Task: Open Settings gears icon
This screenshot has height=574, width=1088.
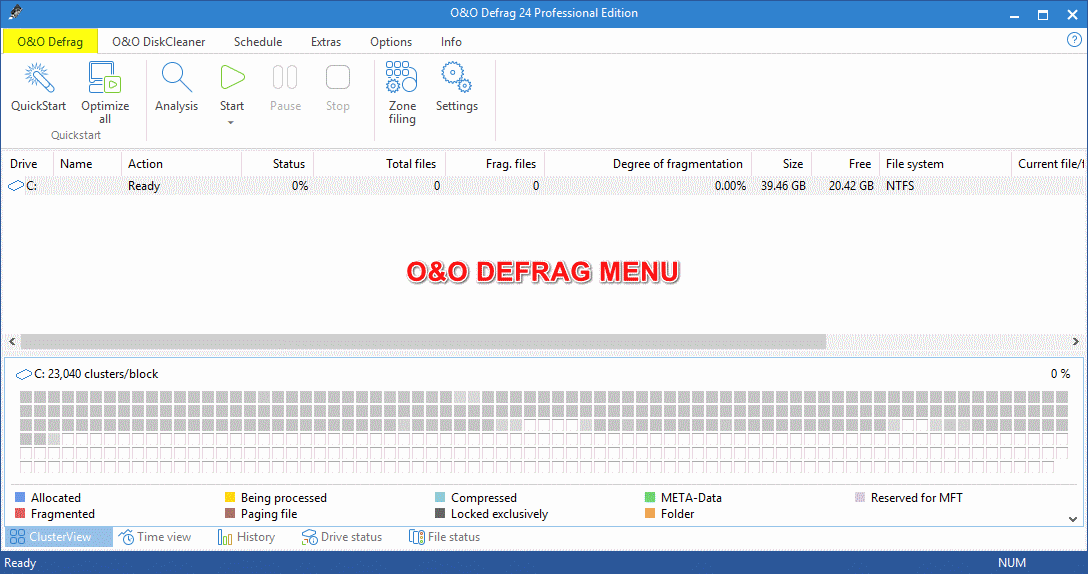Action: point(457,77)
